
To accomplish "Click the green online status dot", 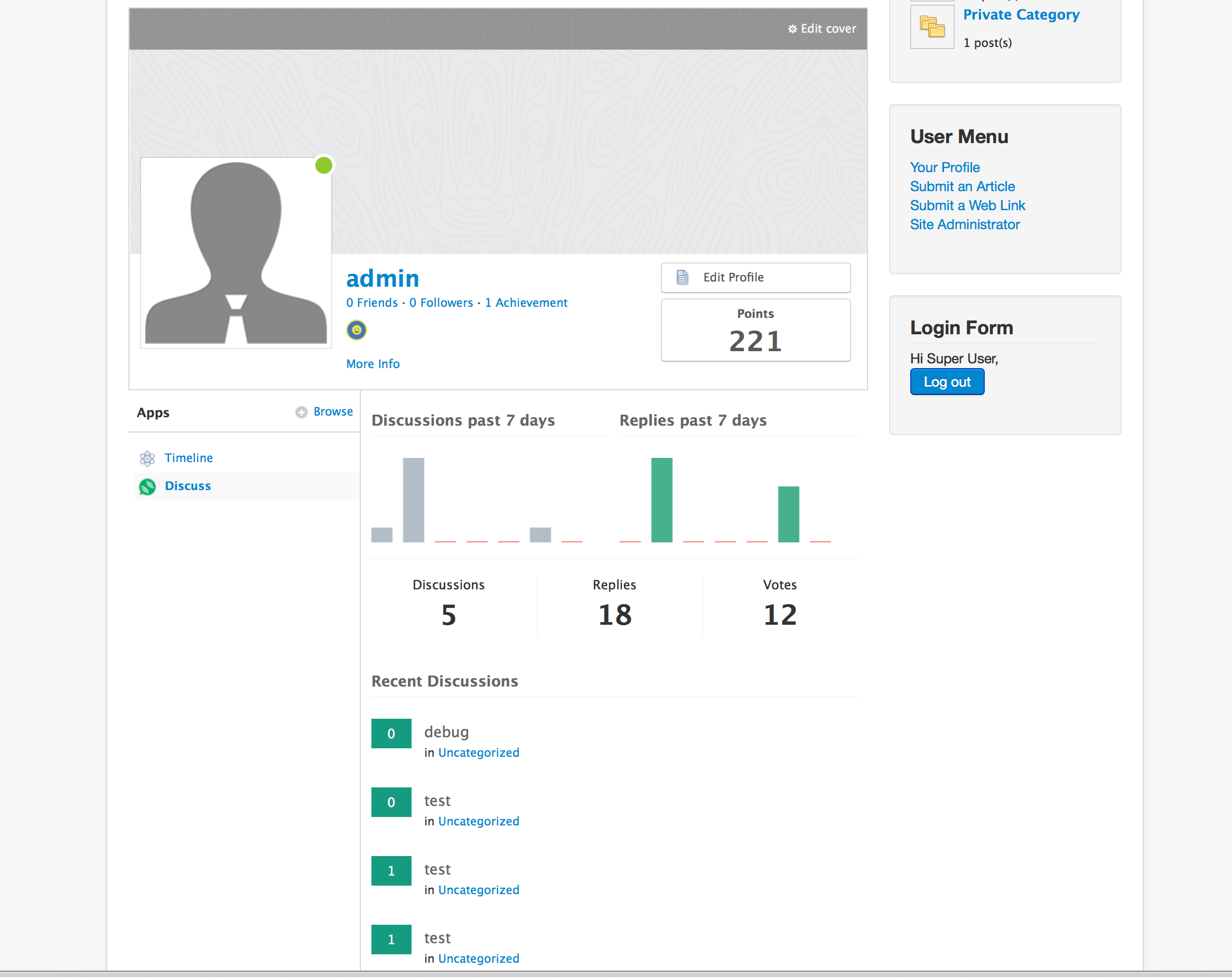I will pos(324,166).
